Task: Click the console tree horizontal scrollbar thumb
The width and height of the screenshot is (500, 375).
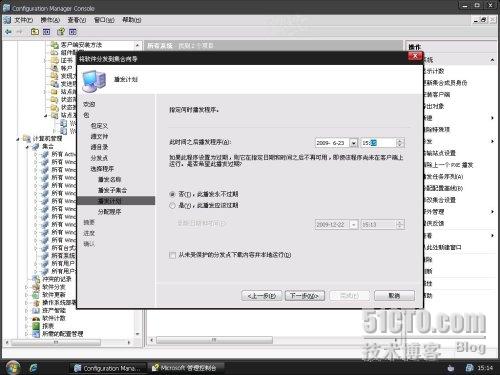Action: point(56,342)
